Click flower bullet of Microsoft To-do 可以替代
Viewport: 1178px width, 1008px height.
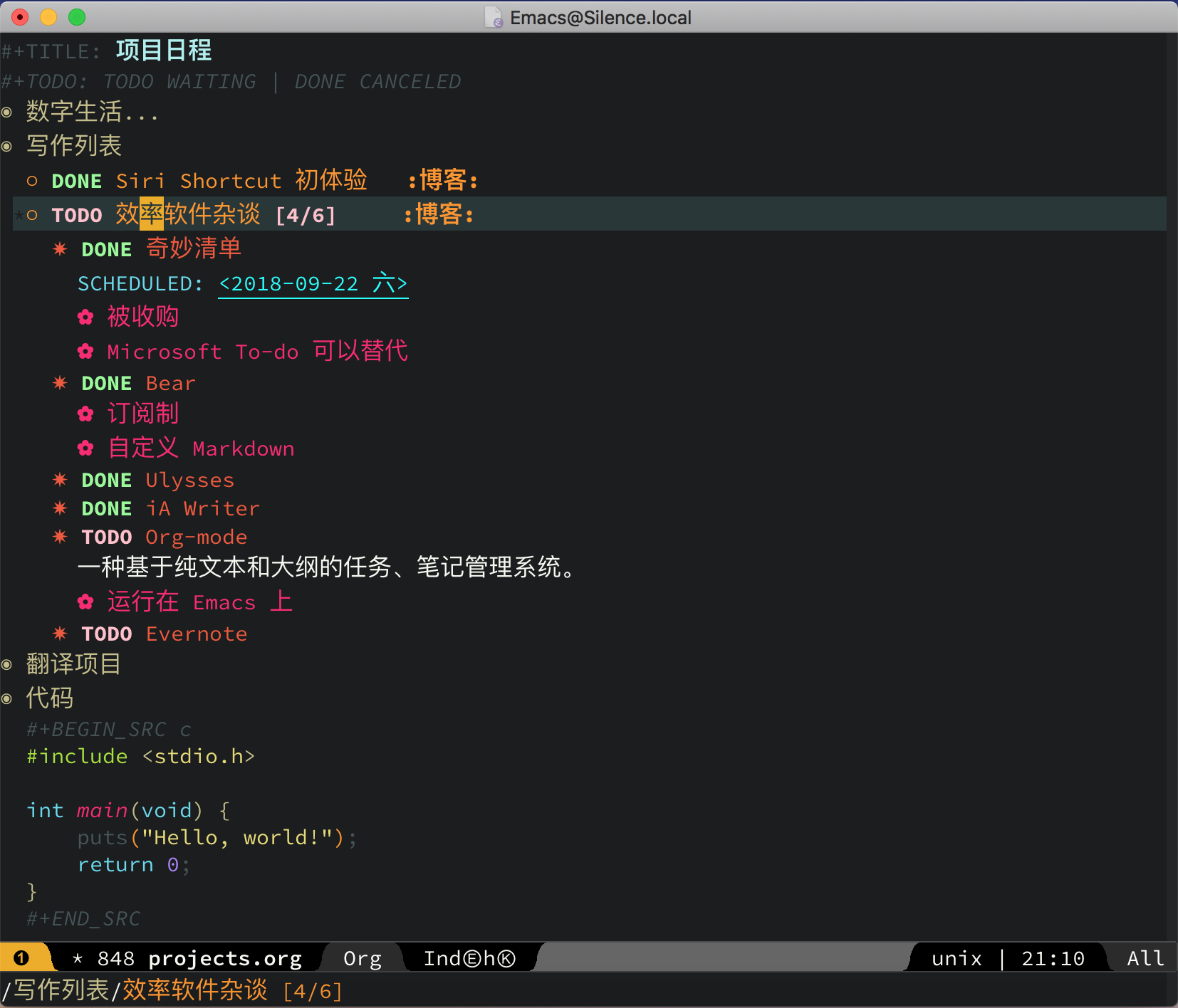85,351
